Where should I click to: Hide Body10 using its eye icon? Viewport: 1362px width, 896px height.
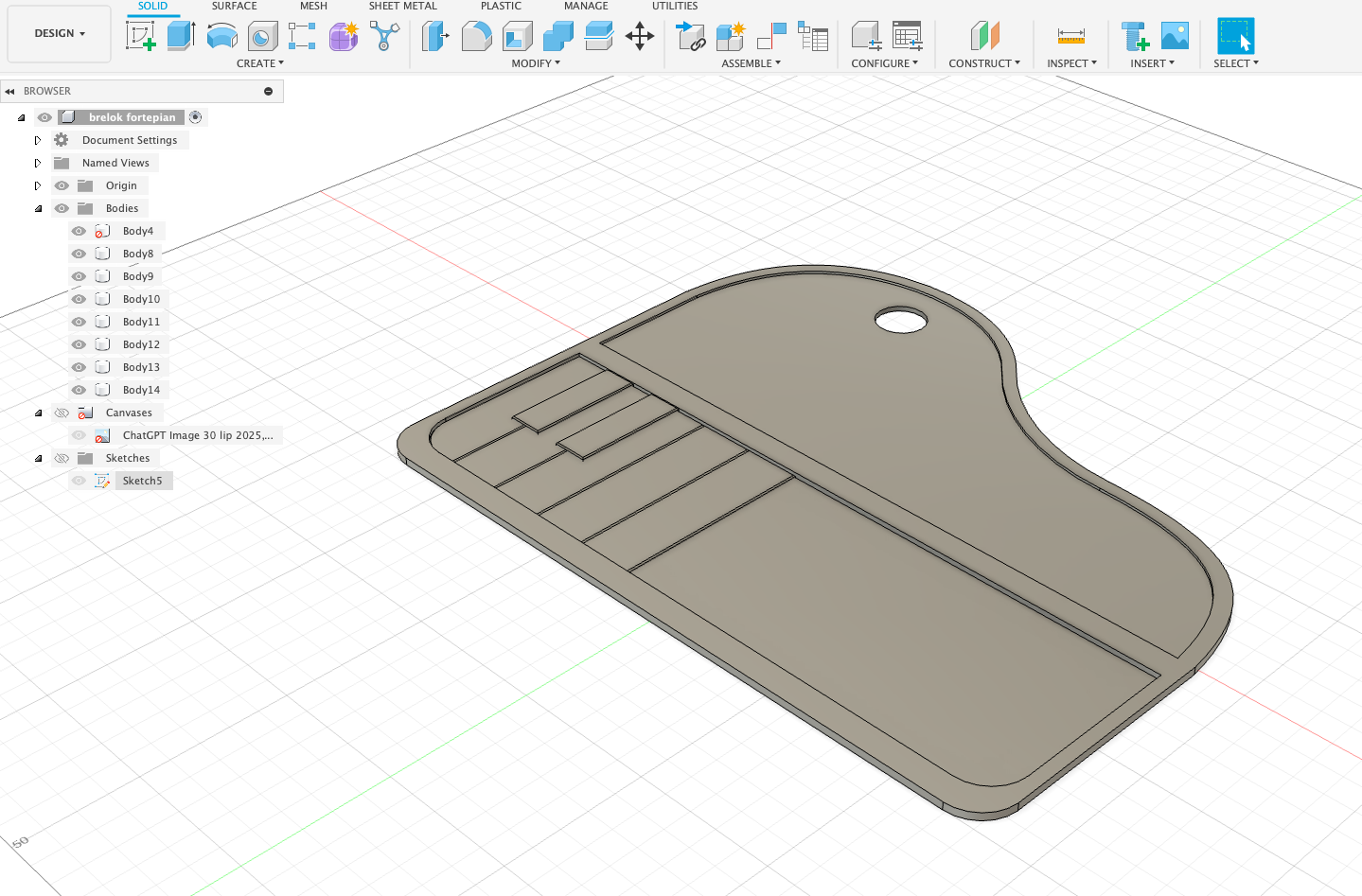tap(79, 299)
